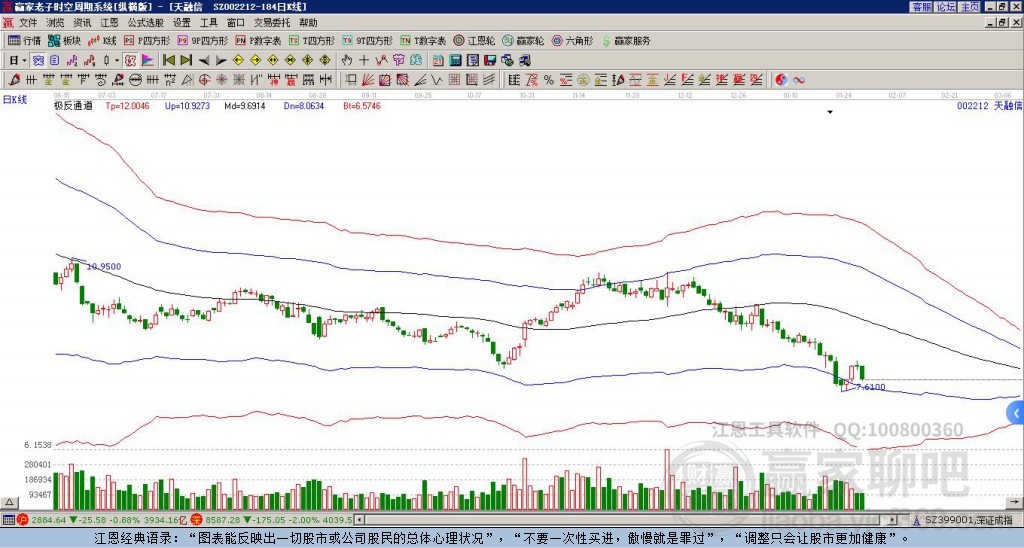Select the crosshair plus tool
Viewport: 1024px width, 548px height.
point(364,61)
